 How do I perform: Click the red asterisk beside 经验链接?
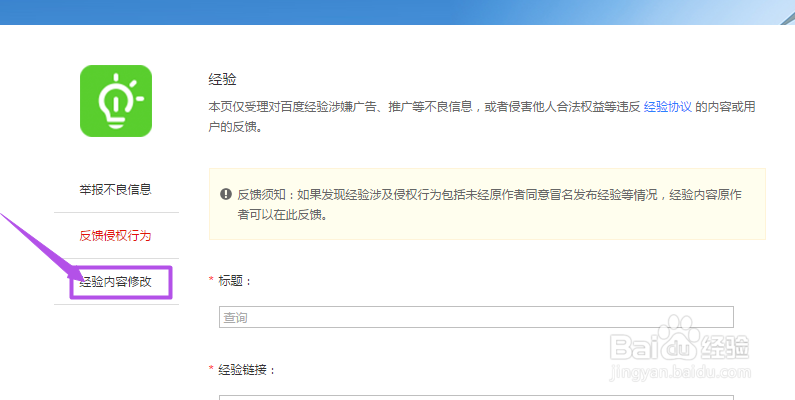(212, 369)
